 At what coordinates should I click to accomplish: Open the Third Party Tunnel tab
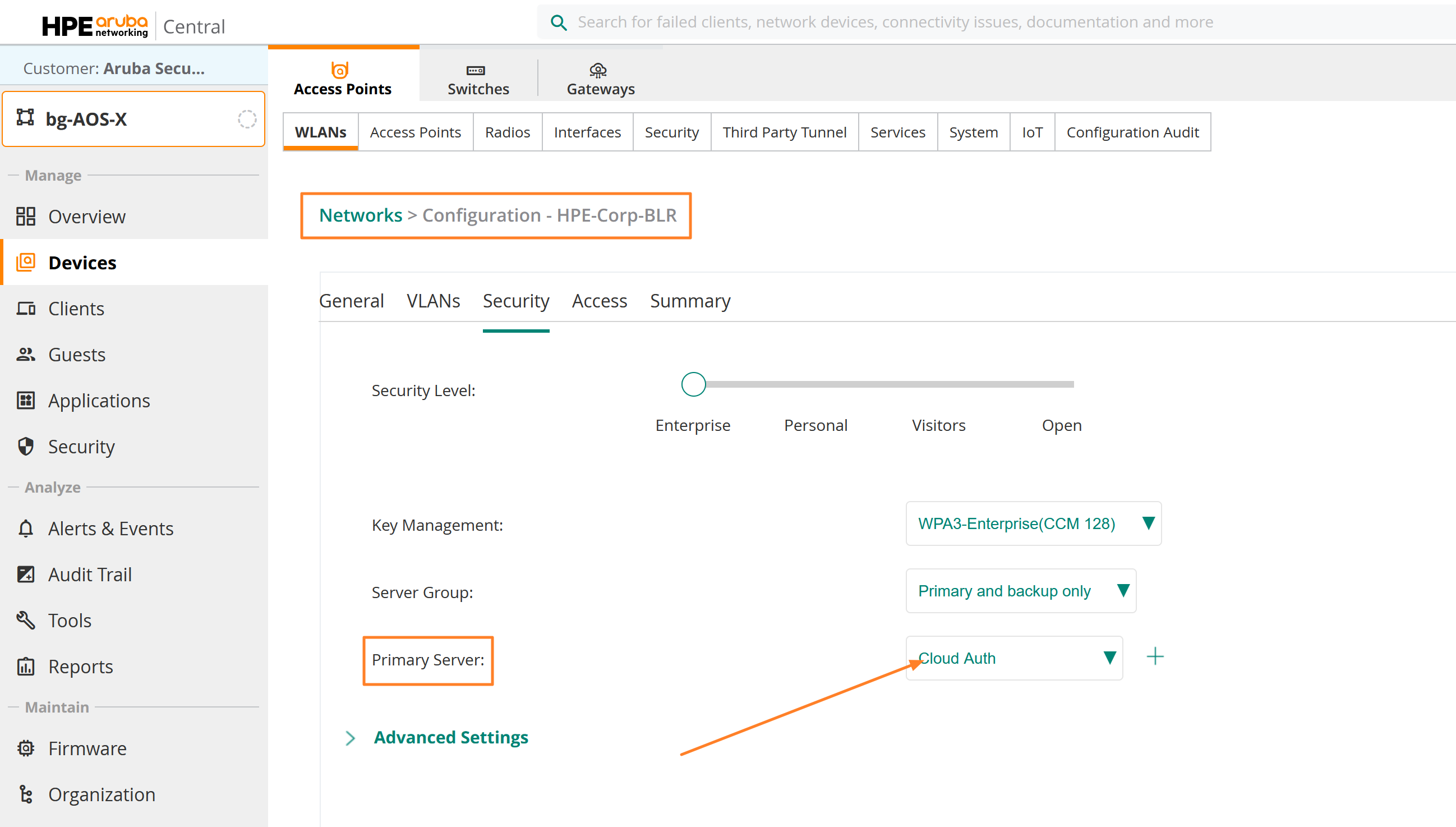coord(784,132)
